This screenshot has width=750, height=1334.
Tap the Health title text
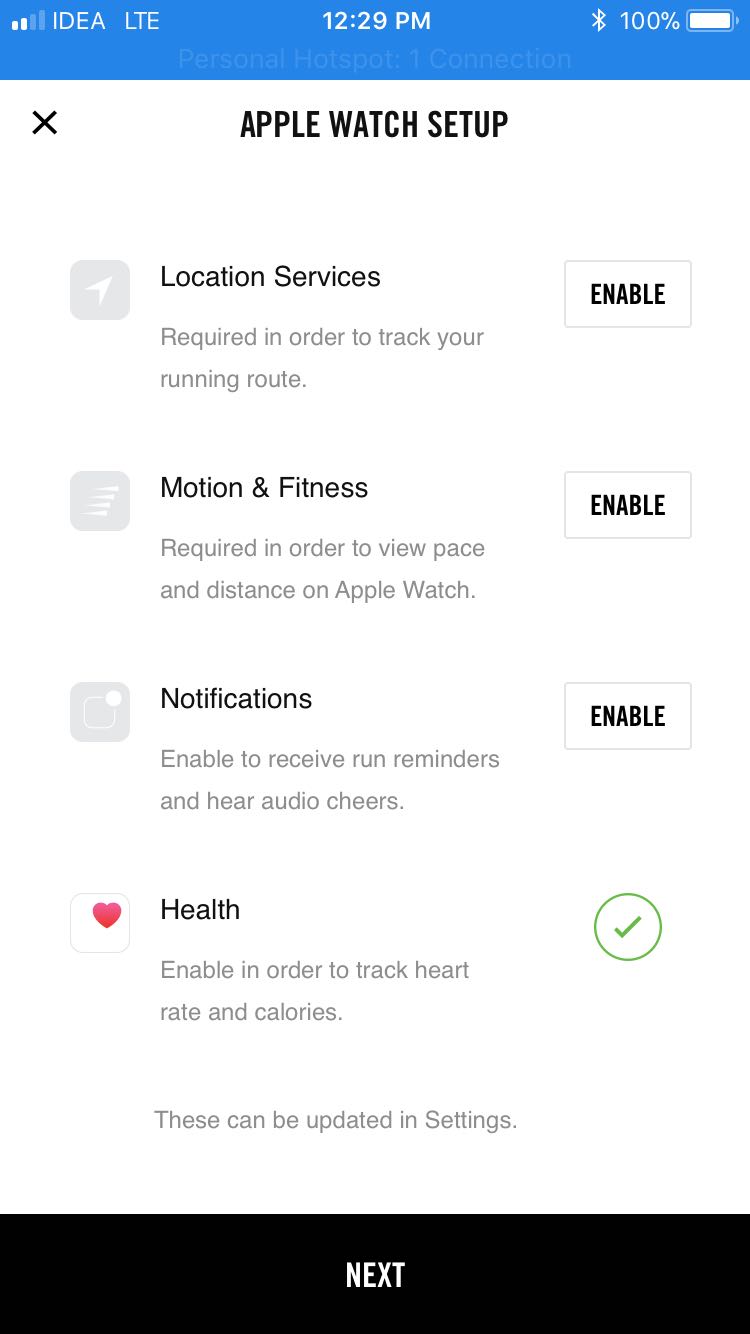(200, 910)
